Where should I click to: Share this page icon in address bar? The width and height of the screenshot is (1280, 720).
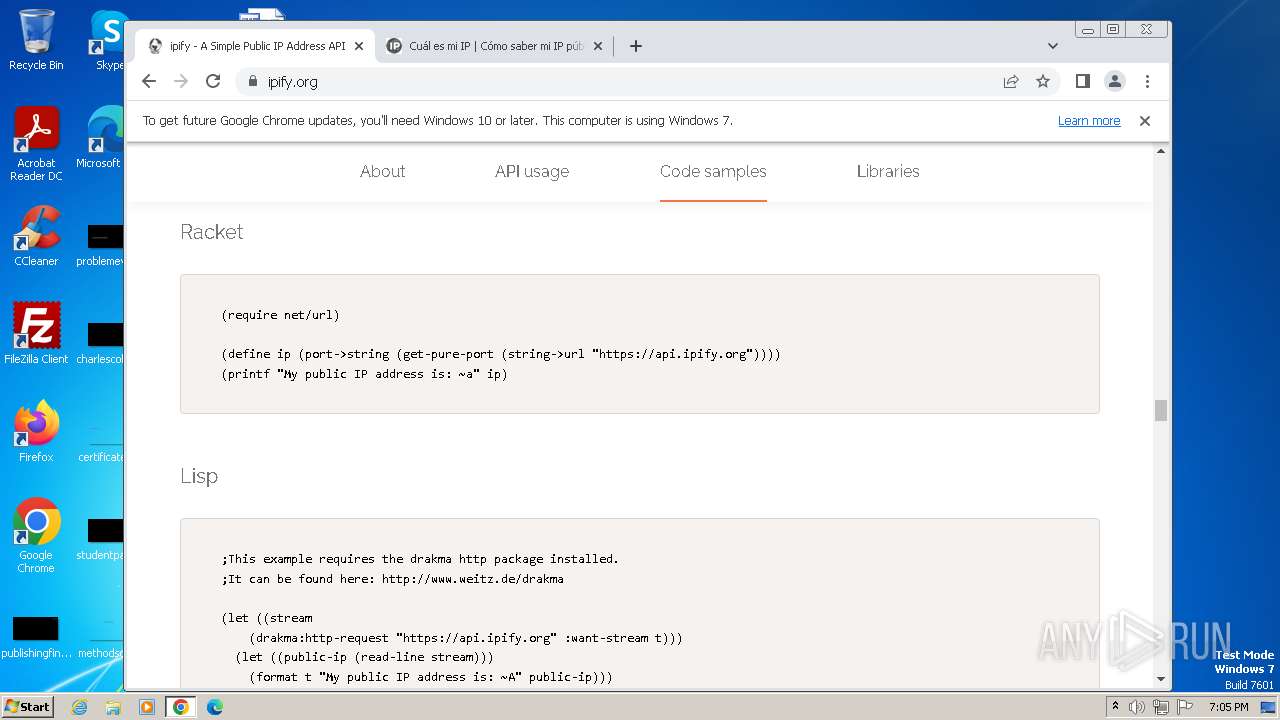pos(1011,81)
